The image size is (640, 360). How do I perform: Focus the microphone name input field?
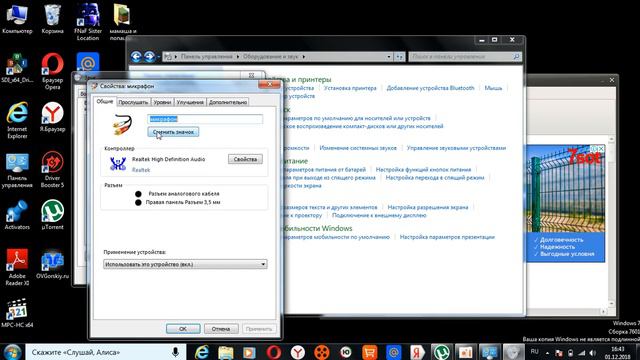[205, 119]
